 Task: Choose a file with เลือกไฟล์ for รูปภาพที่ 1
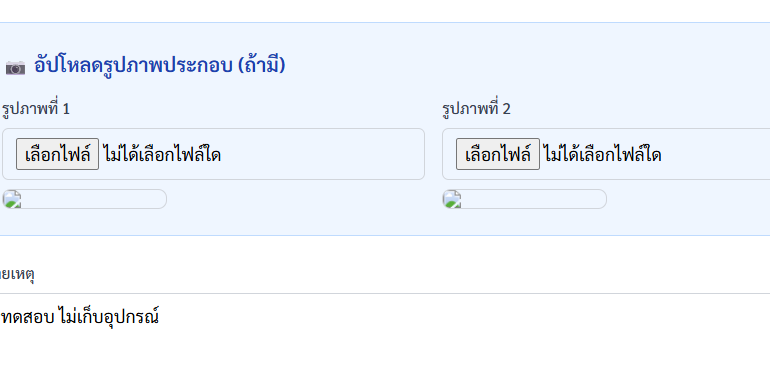click(x=57, y=154)
